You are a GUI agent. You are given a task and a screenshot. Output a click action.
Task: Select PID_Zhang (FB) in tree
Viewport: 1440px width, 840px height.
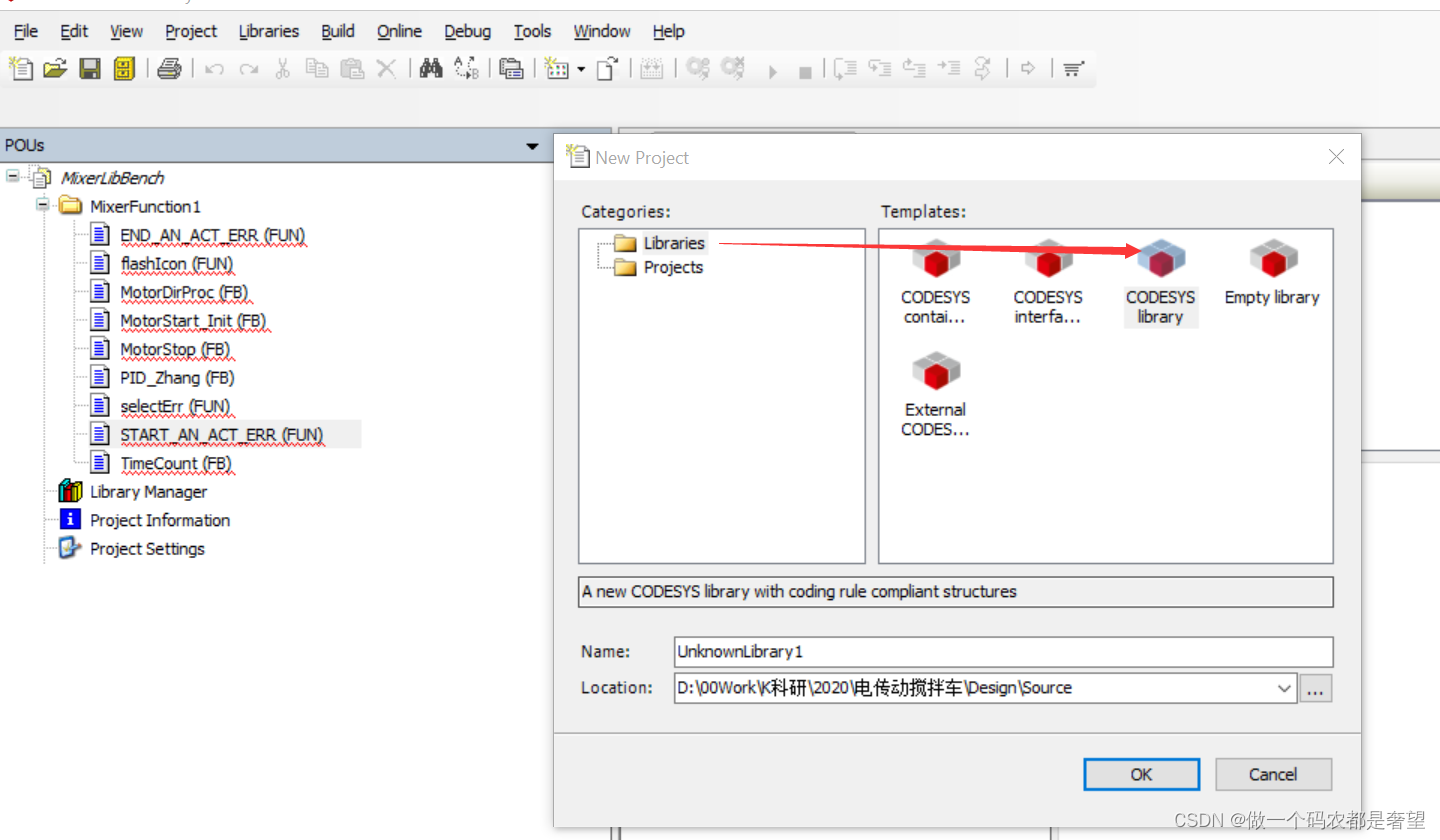177,378
